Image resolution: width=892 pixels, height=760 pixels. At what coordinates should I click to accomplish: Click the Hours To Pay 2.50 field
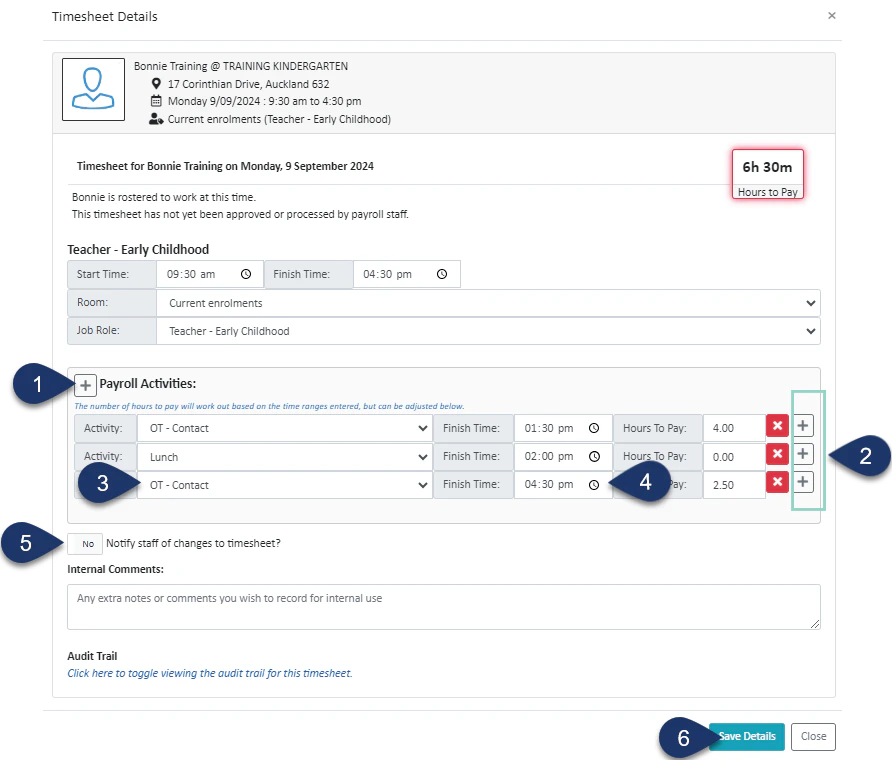click(x=734, y=485)
